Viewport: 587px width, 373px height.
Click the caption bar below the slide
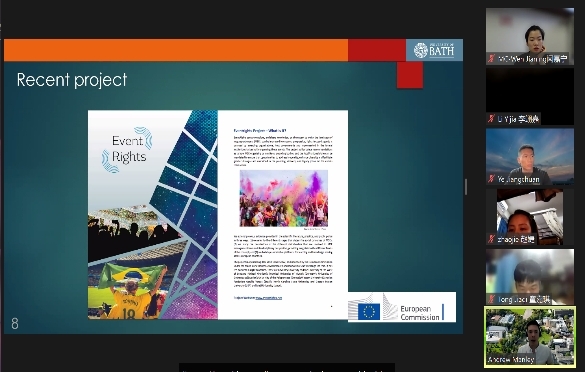[287, 367]
